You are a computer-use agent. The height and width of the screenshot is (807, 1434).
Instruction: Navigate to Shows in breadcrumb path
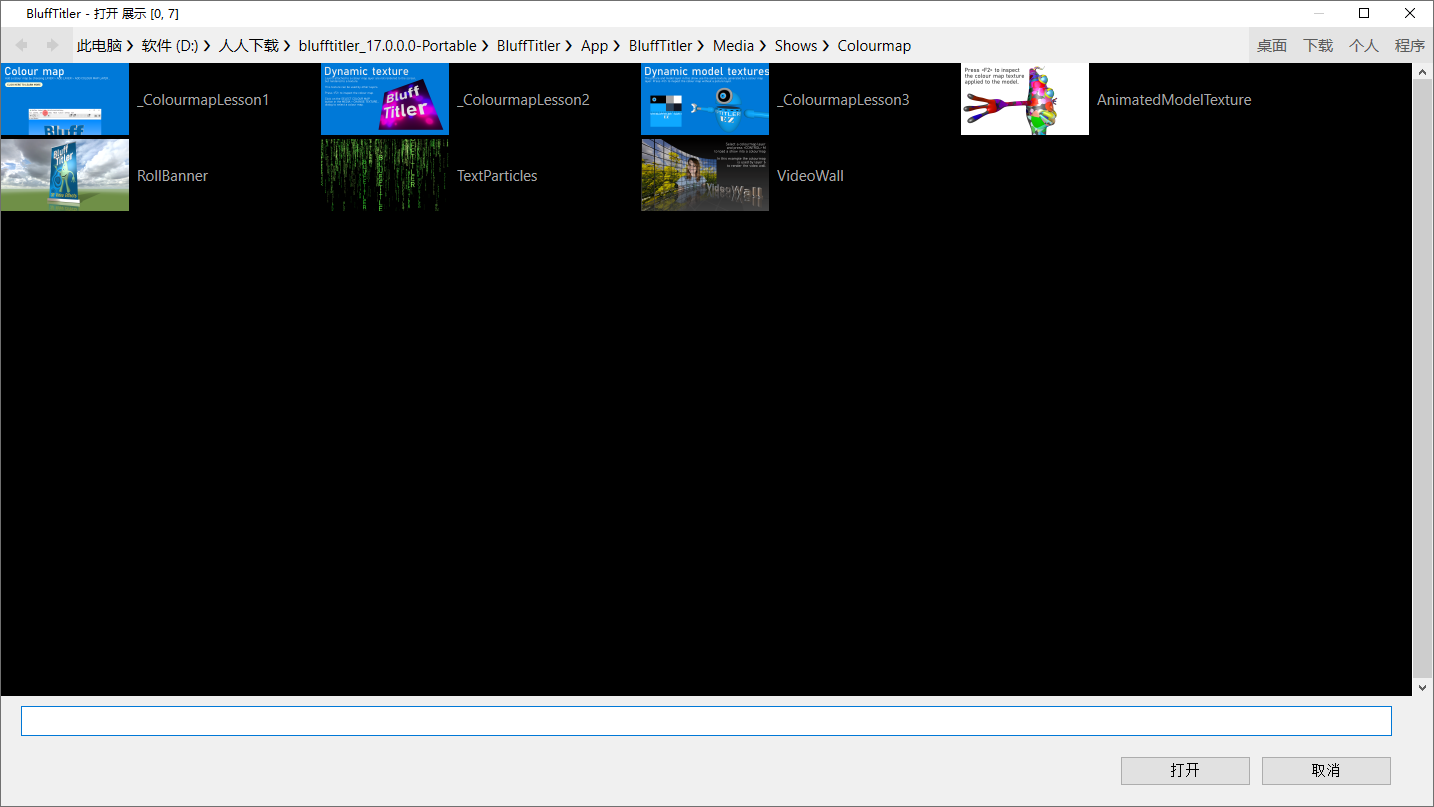click(795, 46)
